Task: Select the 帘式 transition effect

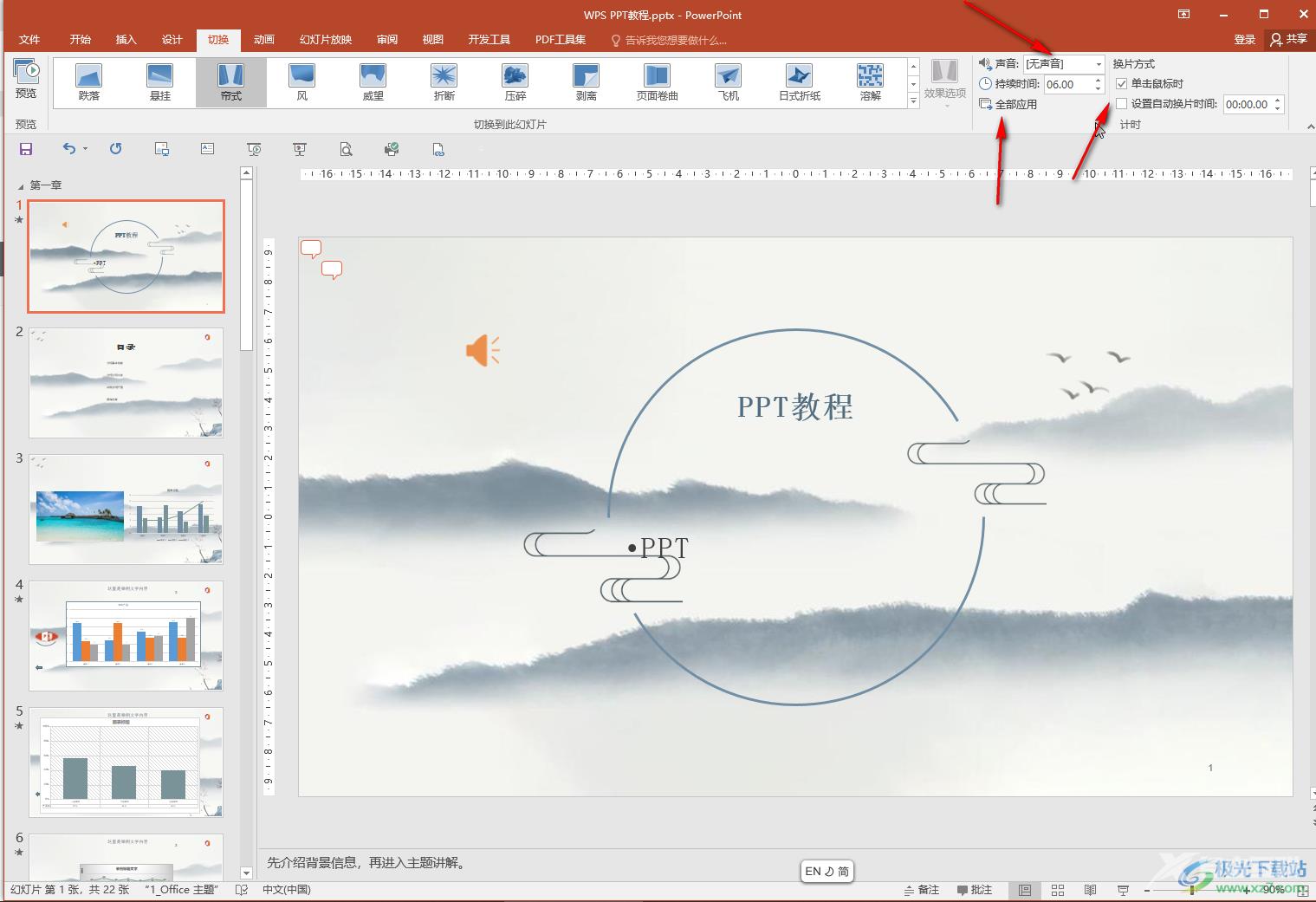Action: [x=231, y=82]
